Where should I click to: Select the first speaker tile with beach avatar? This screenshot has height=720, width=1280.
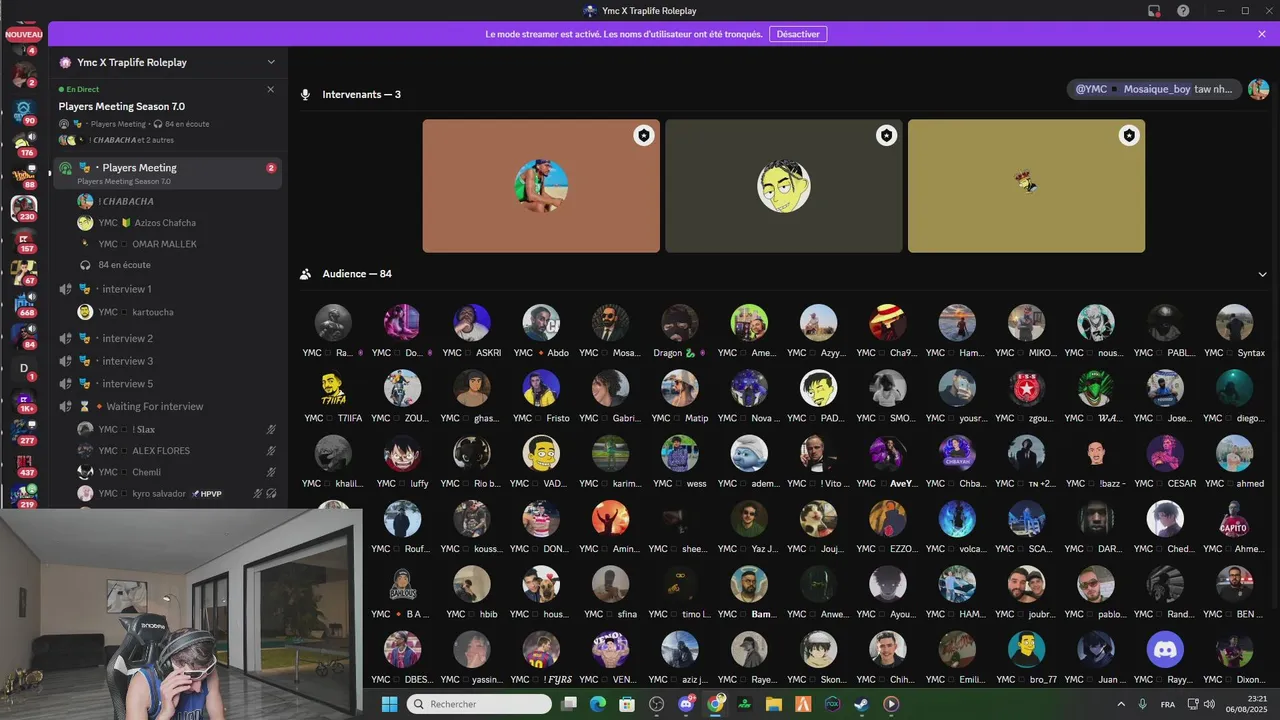click(x=541, y=186)
